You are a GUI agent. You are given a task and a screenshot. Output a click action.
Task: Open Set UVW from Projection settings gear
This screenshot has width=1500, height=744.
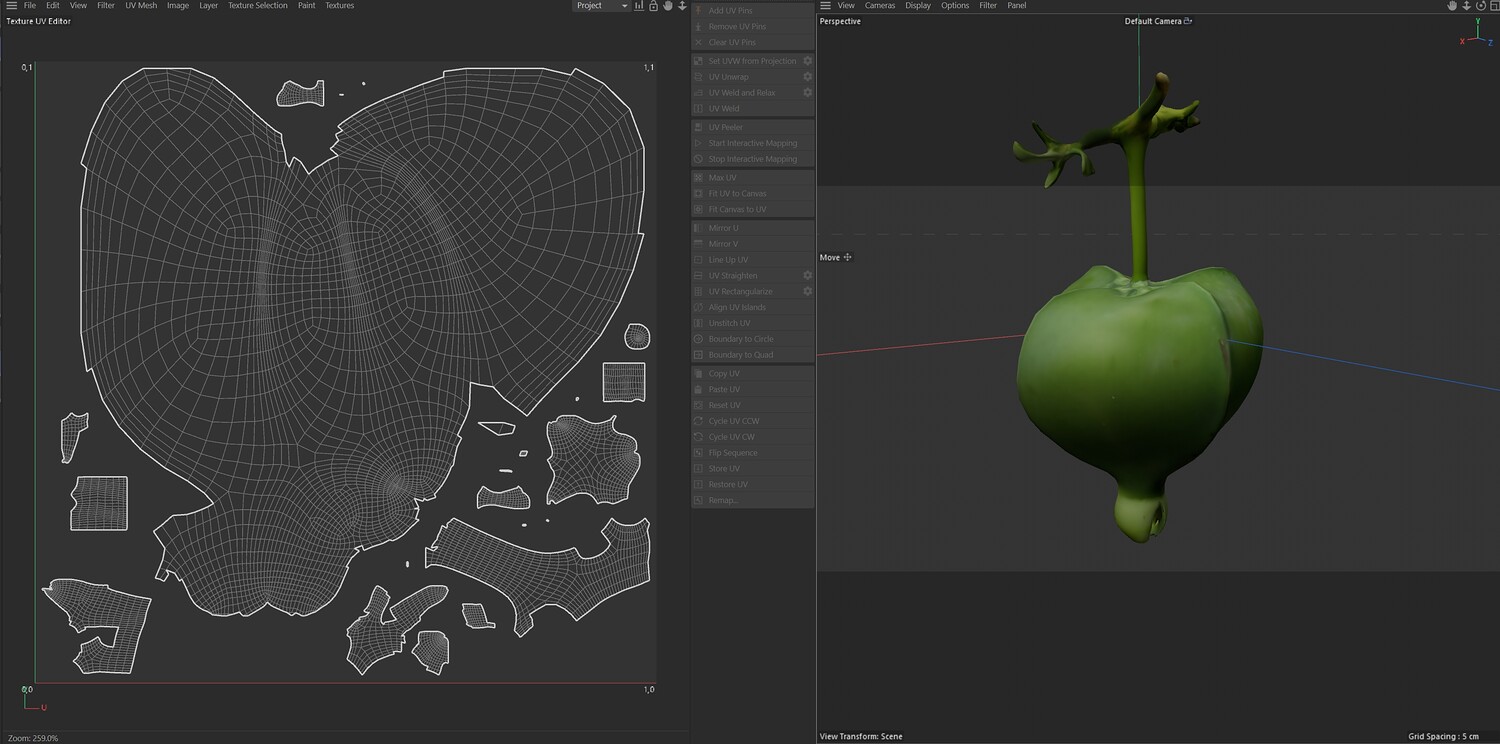808,61
